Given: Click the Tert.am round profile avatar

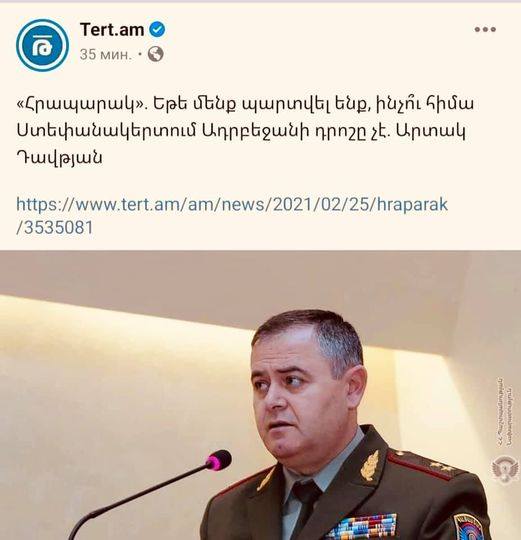Looking at the screenshot, I should (x=42, y=45).
